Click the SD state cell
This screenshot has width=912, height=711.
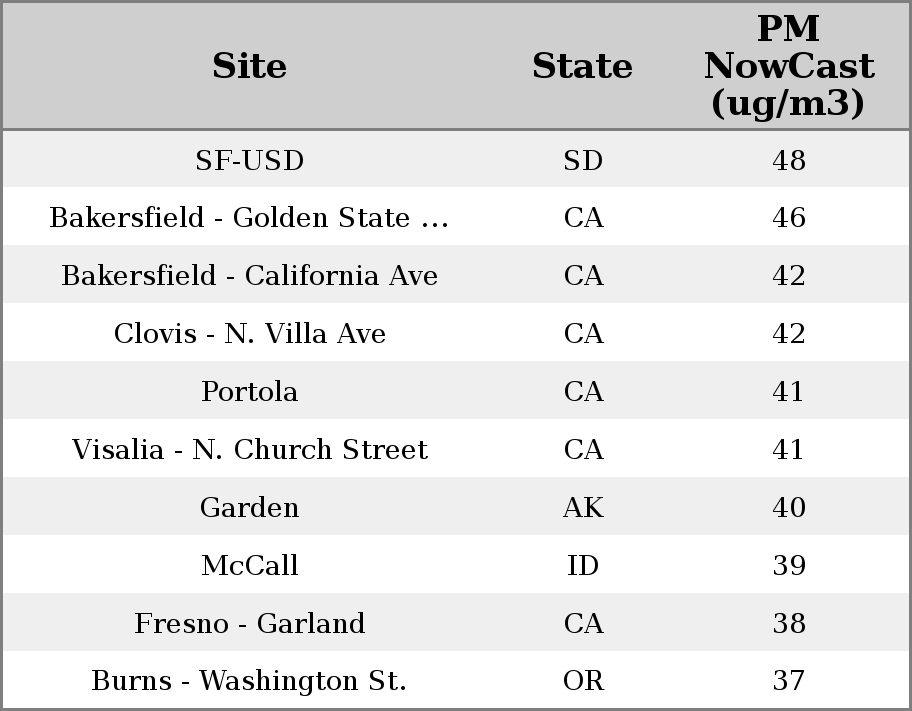583,160
